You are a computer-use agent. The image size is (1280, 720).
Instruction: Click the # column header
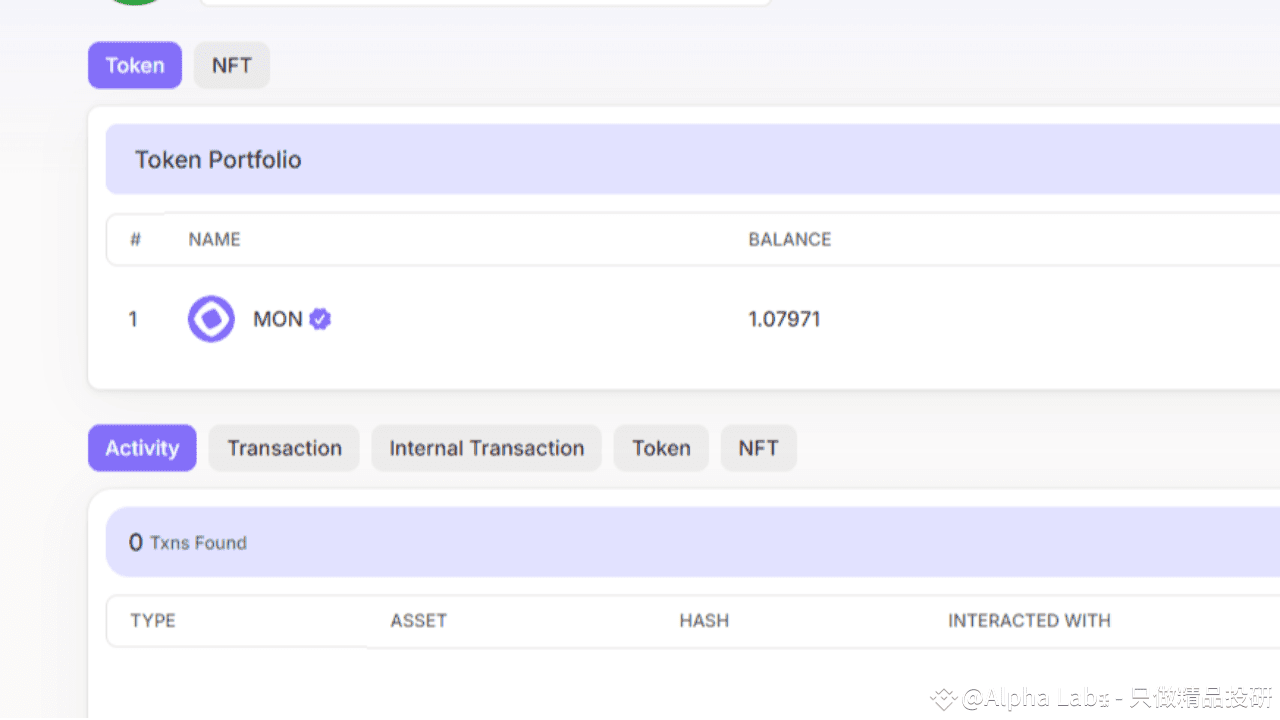135,240
